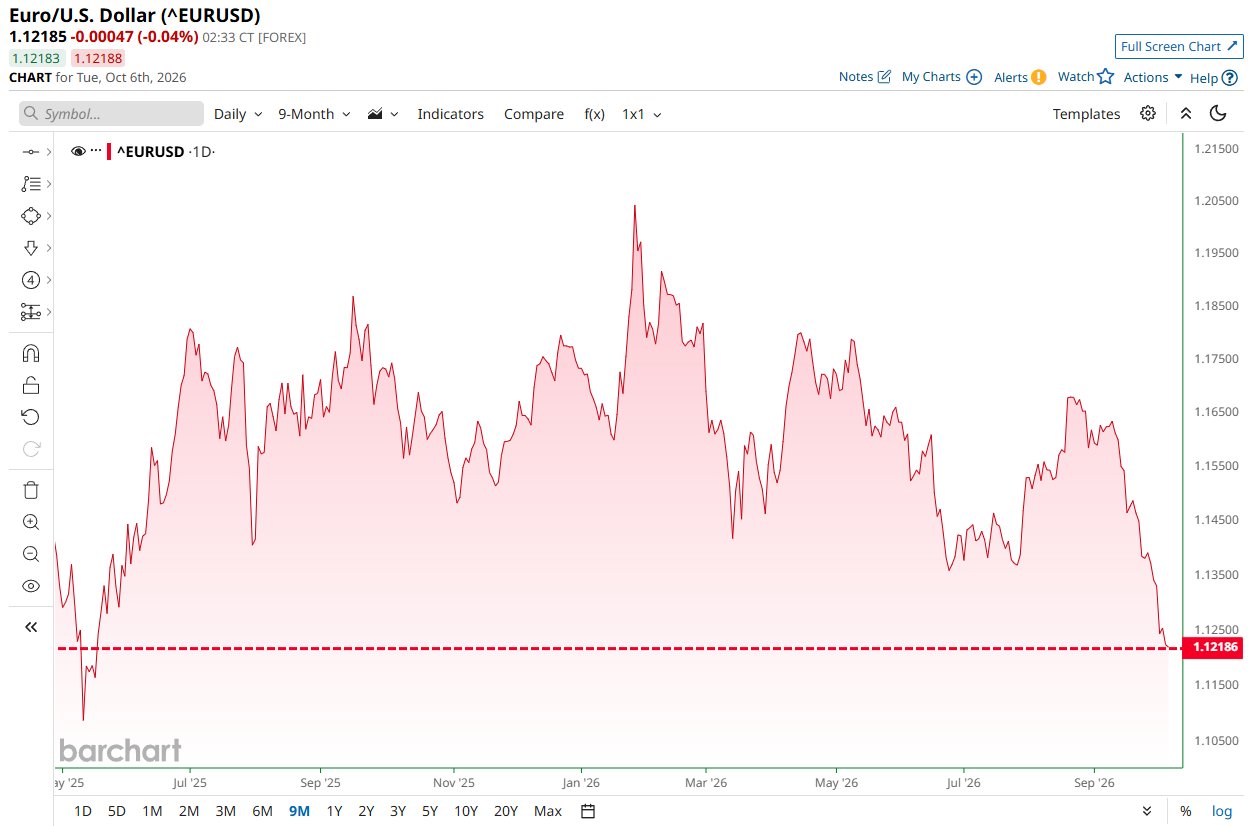Image resolution: width=1252 pixels, height=826 pixels.
Task: Open the 1x1 grid layout dropdown
Action: tap(642, 114)
